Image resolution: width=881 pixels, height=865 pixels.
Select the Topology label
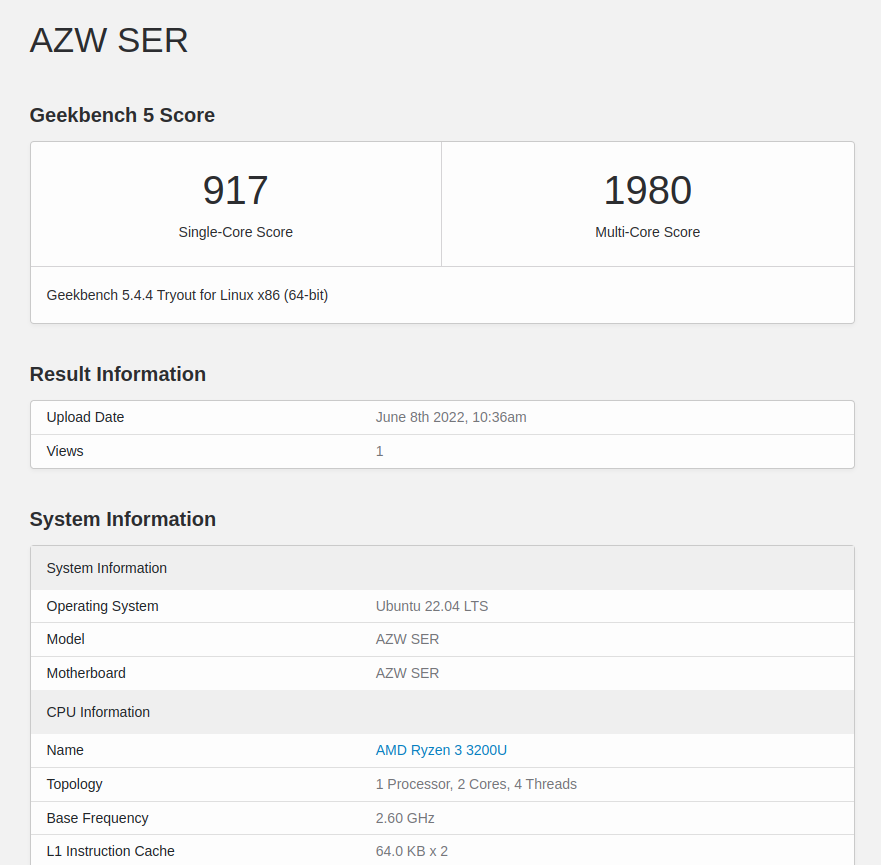tap(74, 784)
